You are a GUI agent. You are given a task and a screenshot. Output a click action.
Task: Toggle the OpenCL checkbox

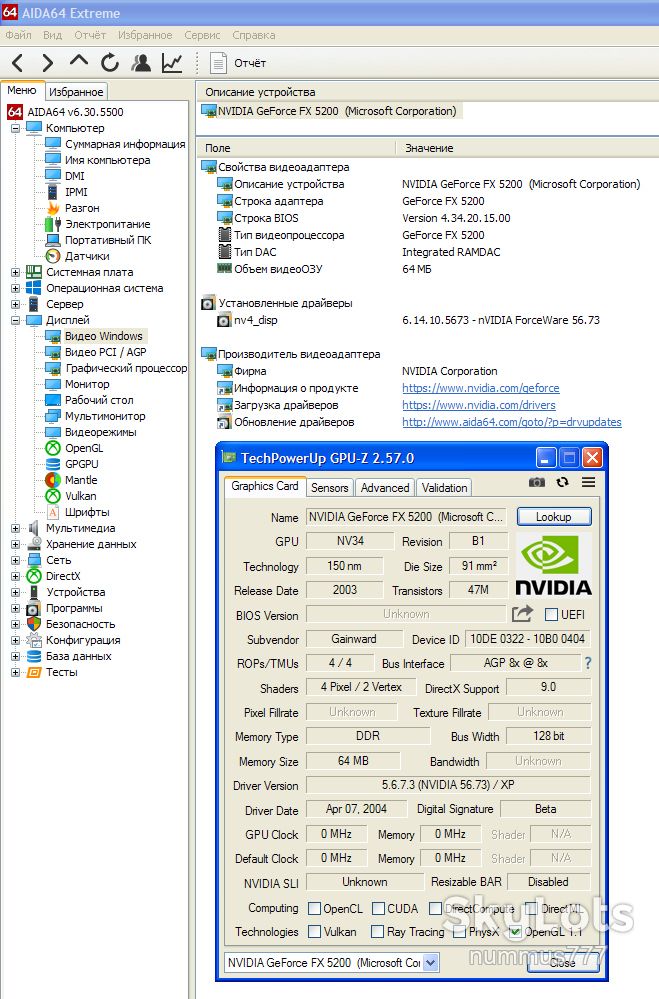(x=314, y=908)
